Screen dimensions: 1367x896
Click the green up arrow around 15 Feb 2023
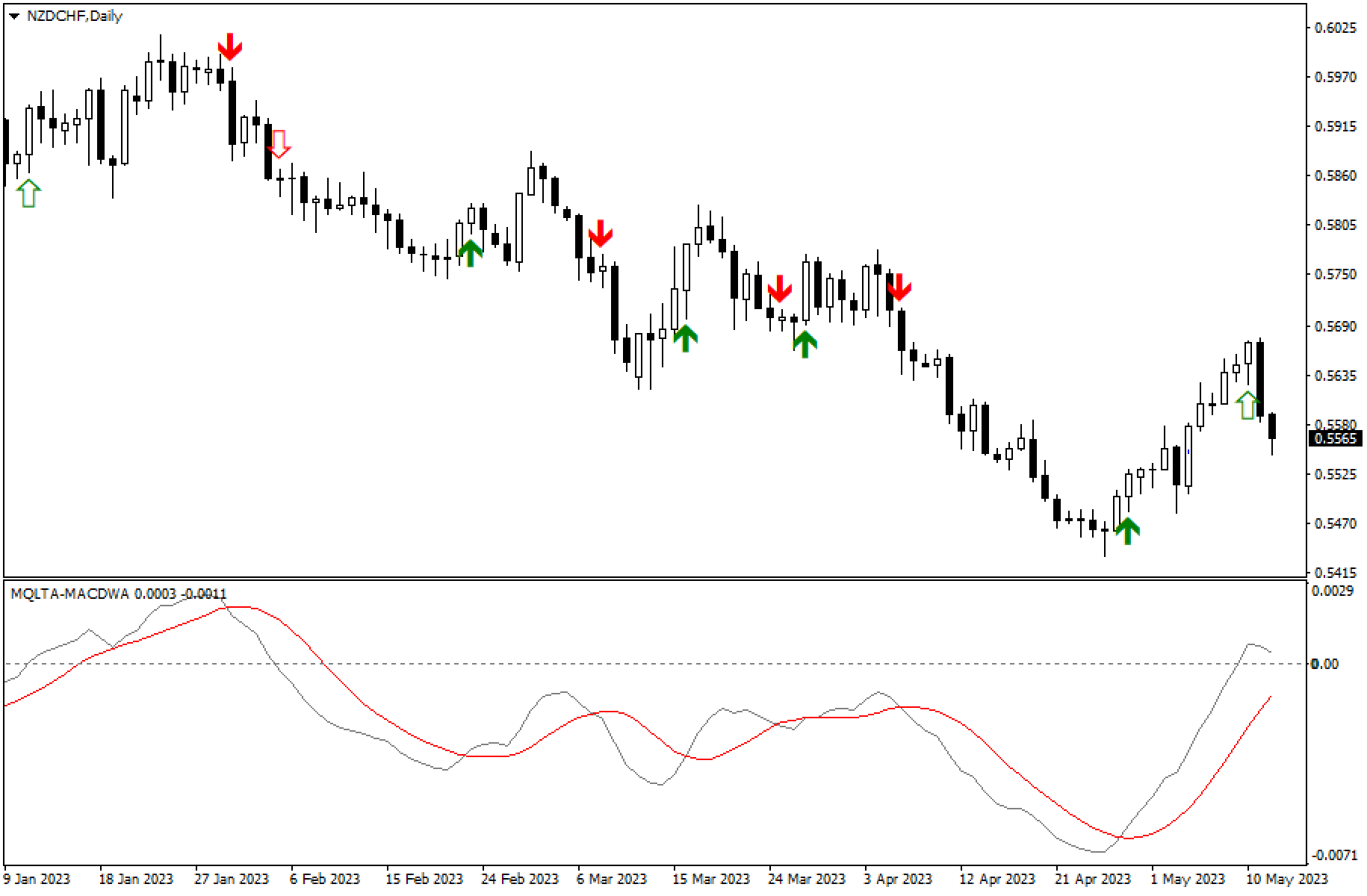(470, 252)
